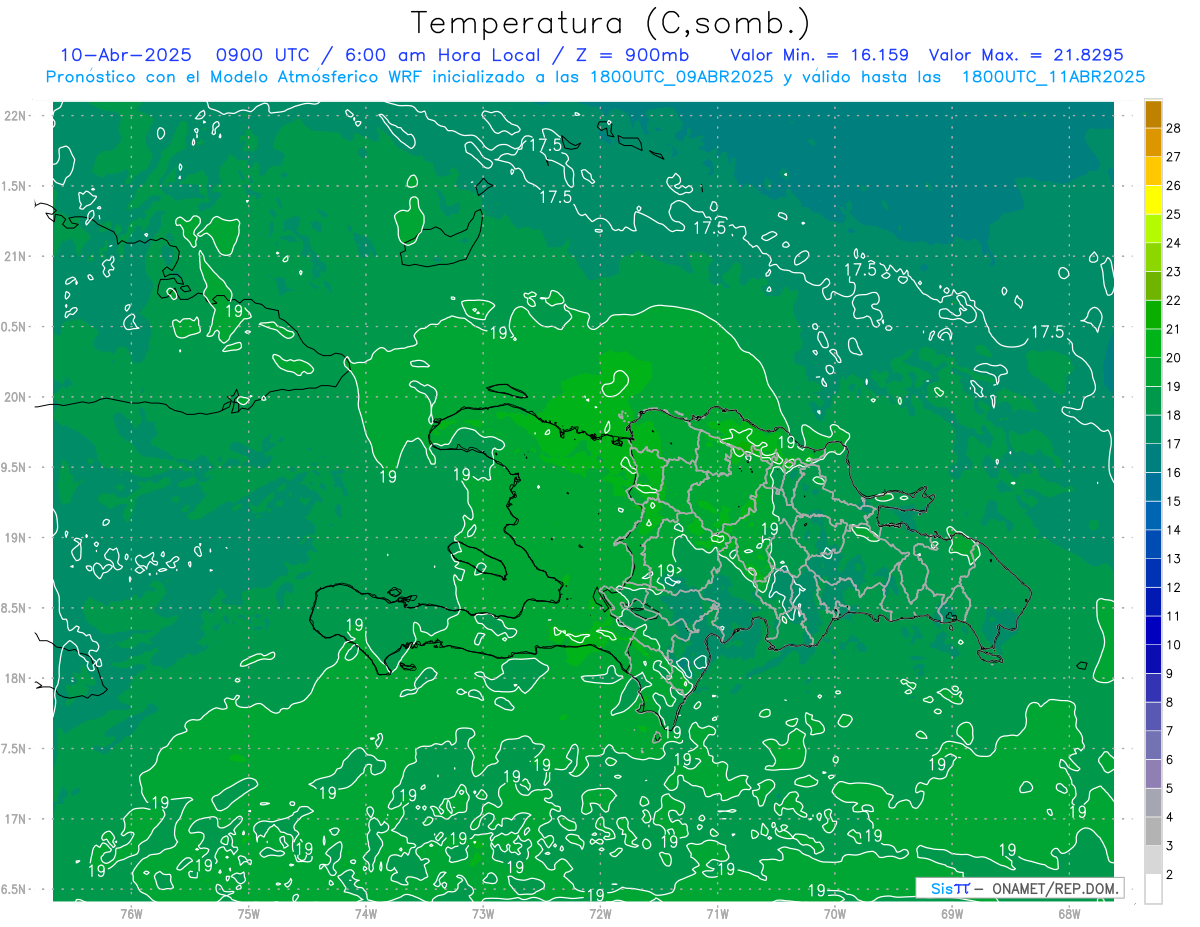Screen dimensions: 1200x927
Task: Click the "1800UTC_09ABR2025" initialization time text
Action: [x=681, y=77]
